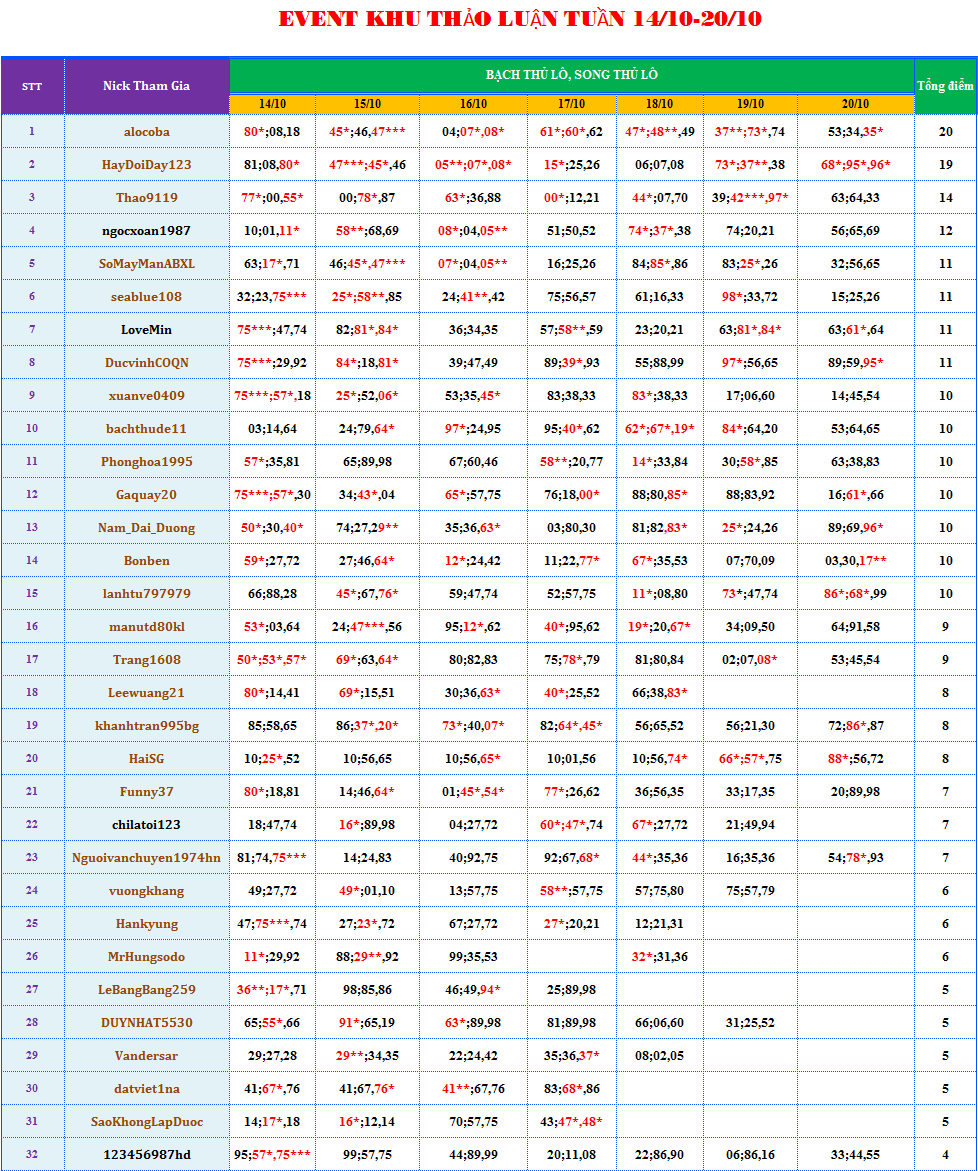Select the chilatoi123 nickname in row 22

coord(146,824)
